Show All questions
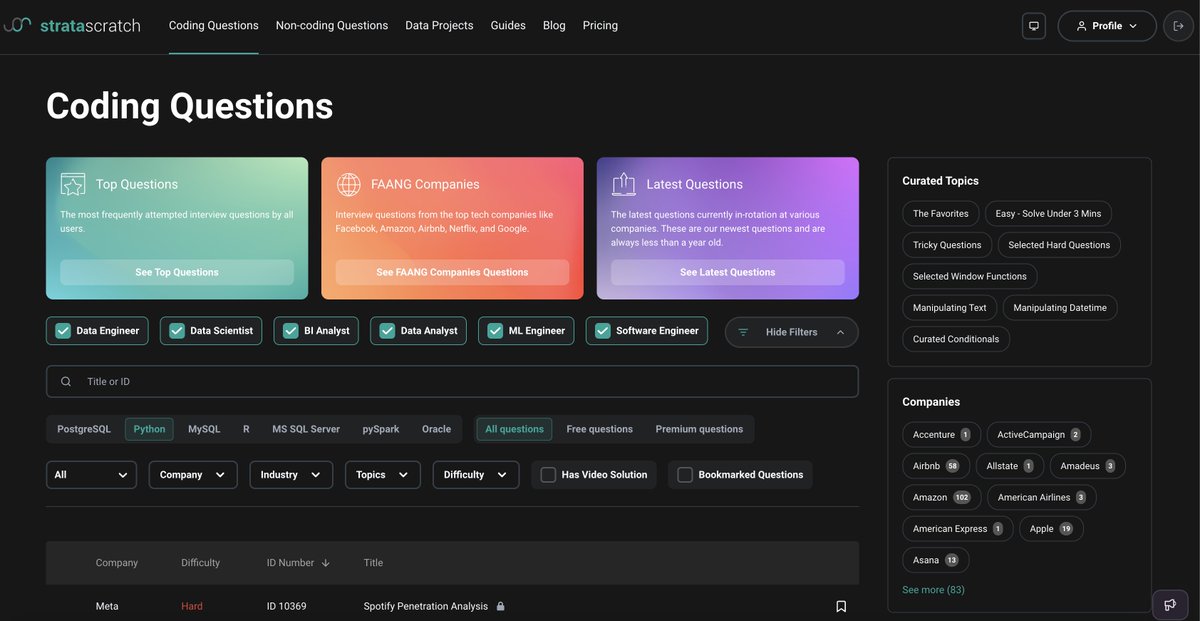Screen dimensions: 1200x621 (x=514, y=429)
